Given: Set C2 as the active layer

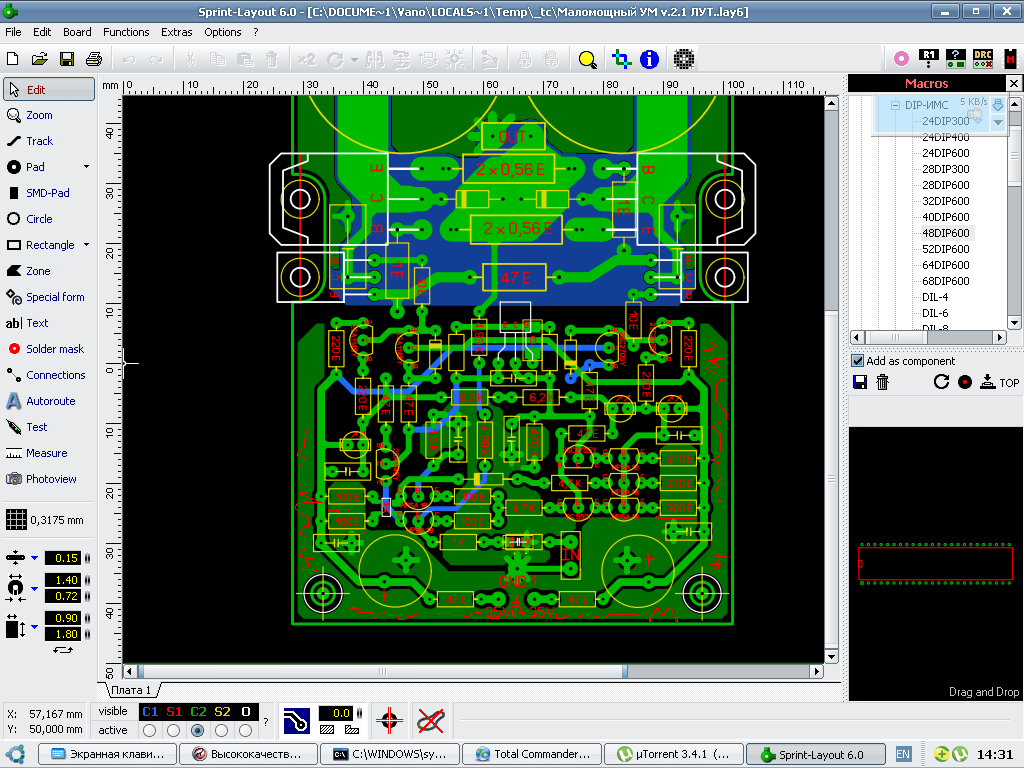Looking at the screenshot, I should 198,730.
